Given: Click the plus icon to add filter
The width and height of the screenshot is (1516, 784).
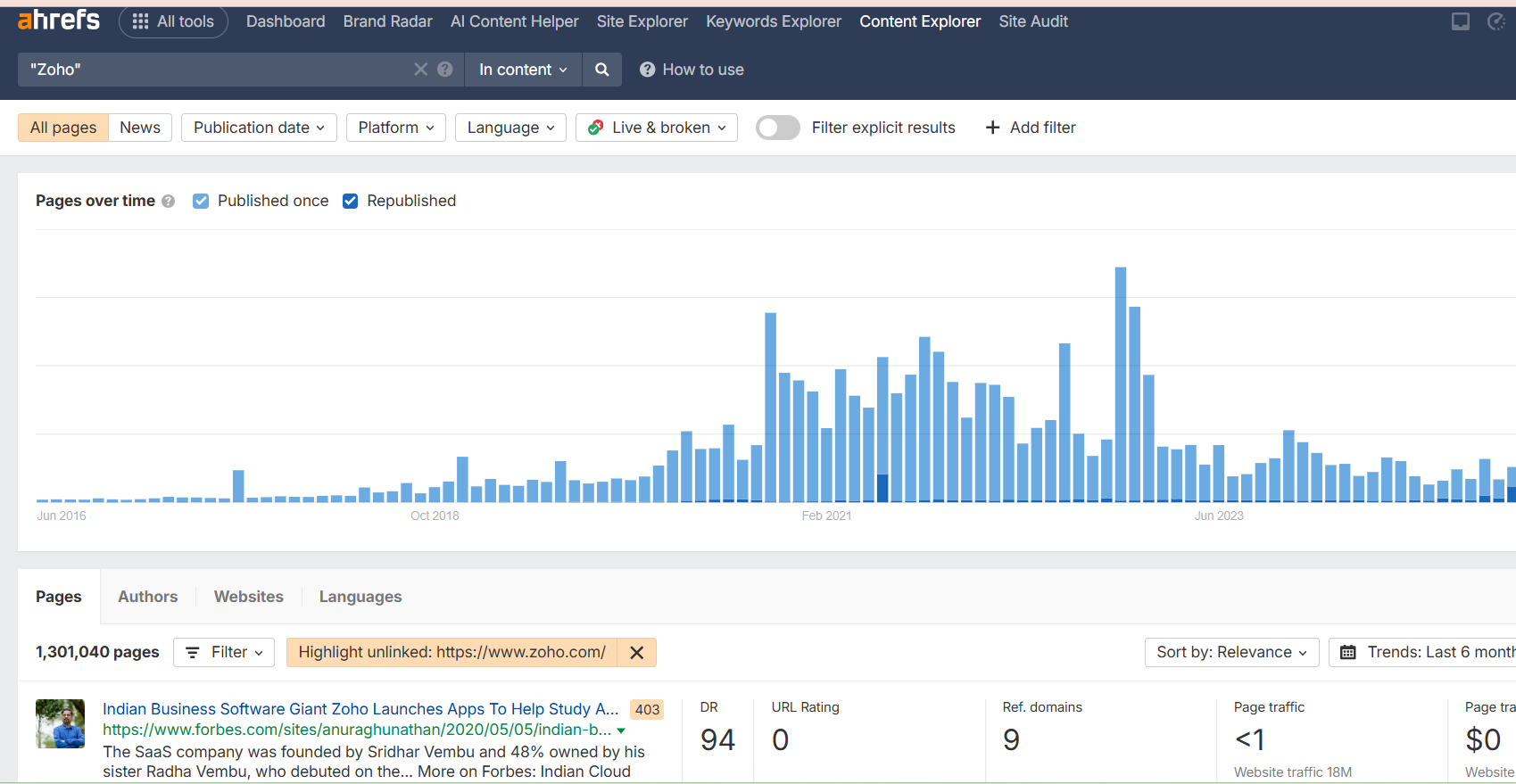Looking at the screenshot, I should pyautogui.click(x=992, y=128).
